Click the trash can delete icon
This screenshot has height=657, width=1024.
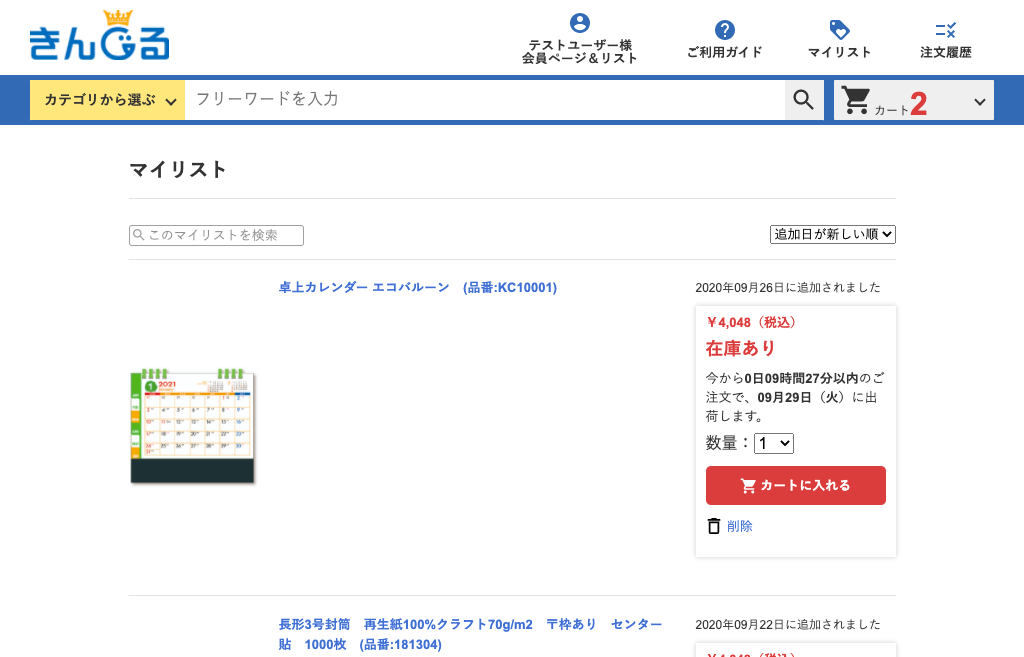tap(714, 526)
